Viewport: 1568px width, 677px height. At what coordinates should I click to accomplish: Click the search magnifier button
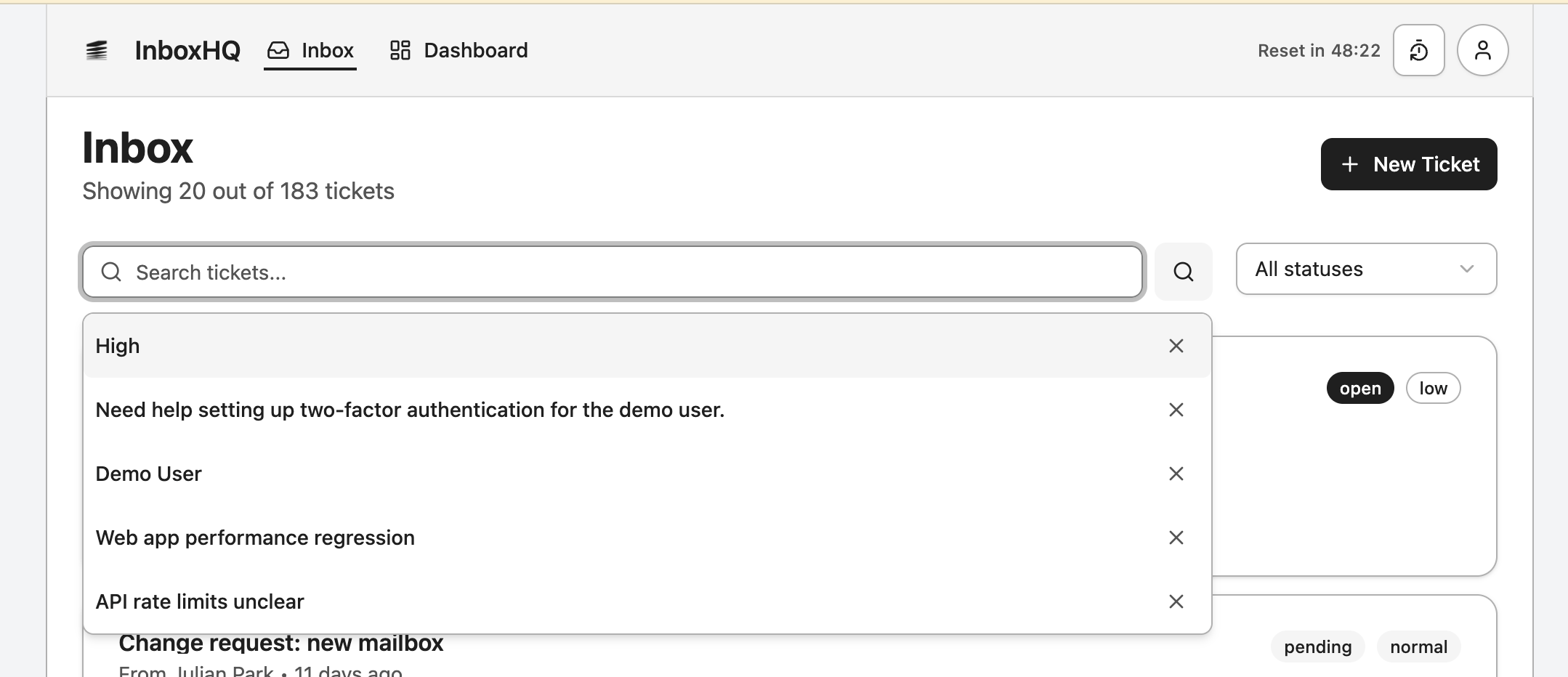(1183, 272)
